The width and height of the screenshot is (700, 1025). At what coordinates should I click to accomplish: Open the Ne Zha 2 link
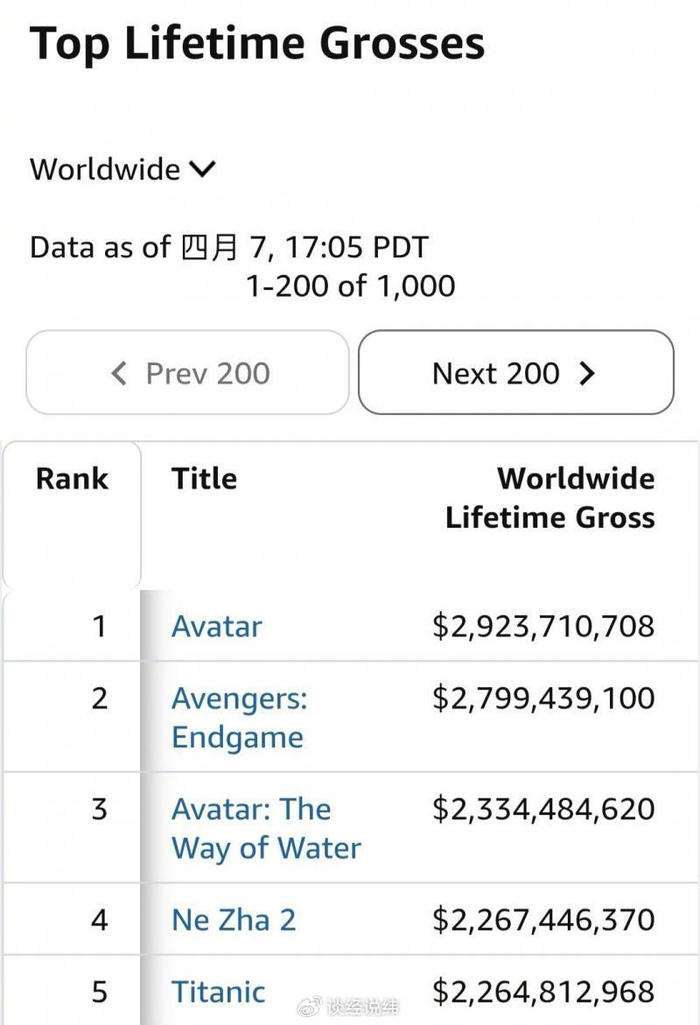tap(233, 920)
